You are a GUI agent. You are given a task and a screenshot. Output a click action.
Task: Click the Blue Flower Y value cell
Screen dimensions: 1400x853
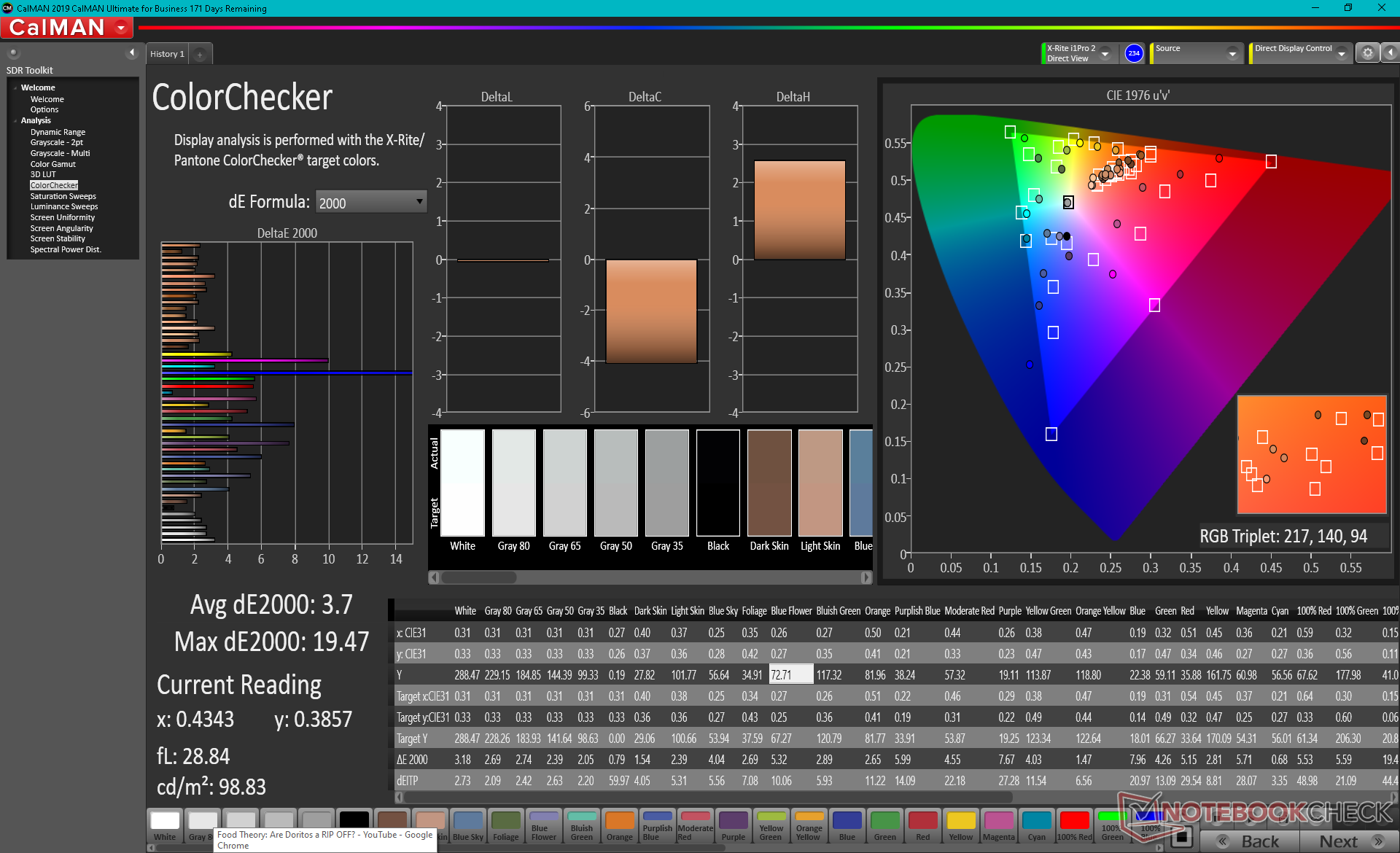[x=791, y=675]
